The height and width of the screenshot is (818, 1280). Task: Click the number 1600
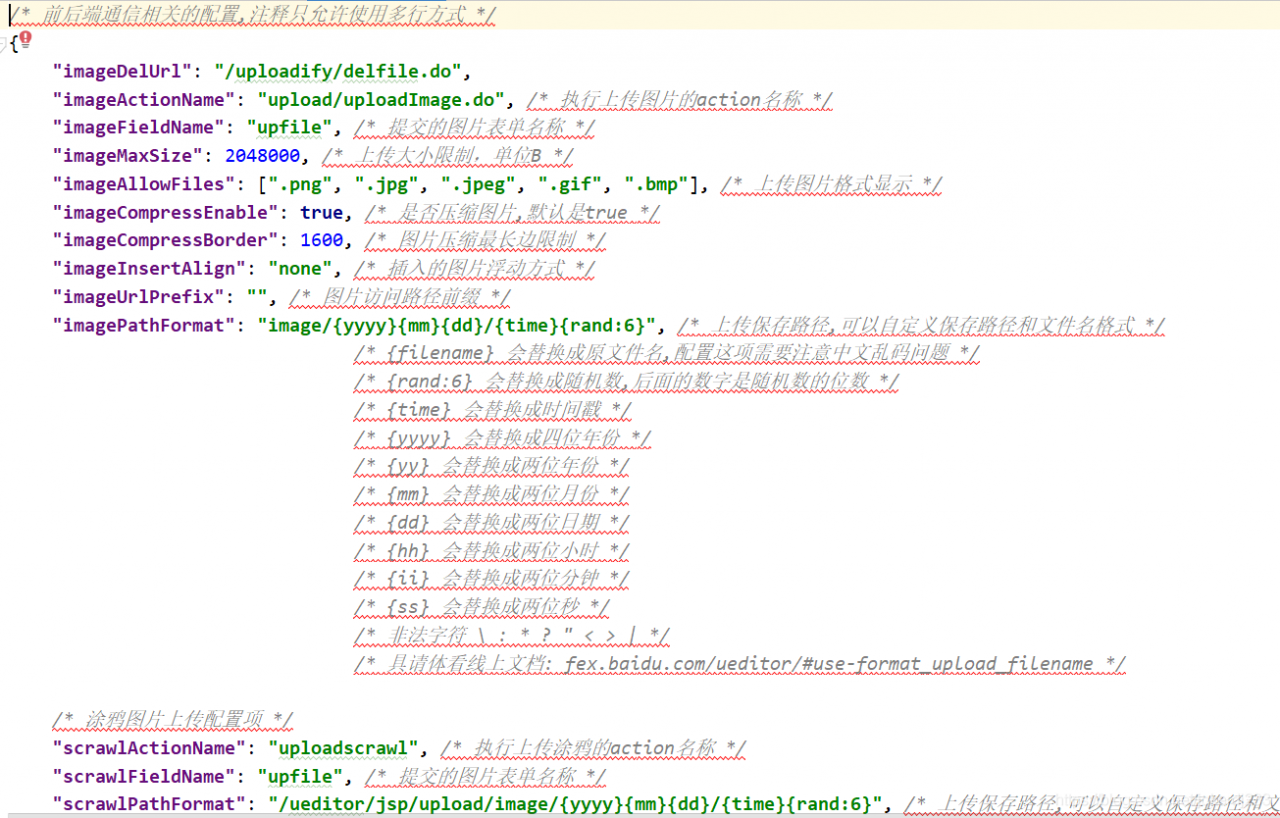click(x=321, y=240)
